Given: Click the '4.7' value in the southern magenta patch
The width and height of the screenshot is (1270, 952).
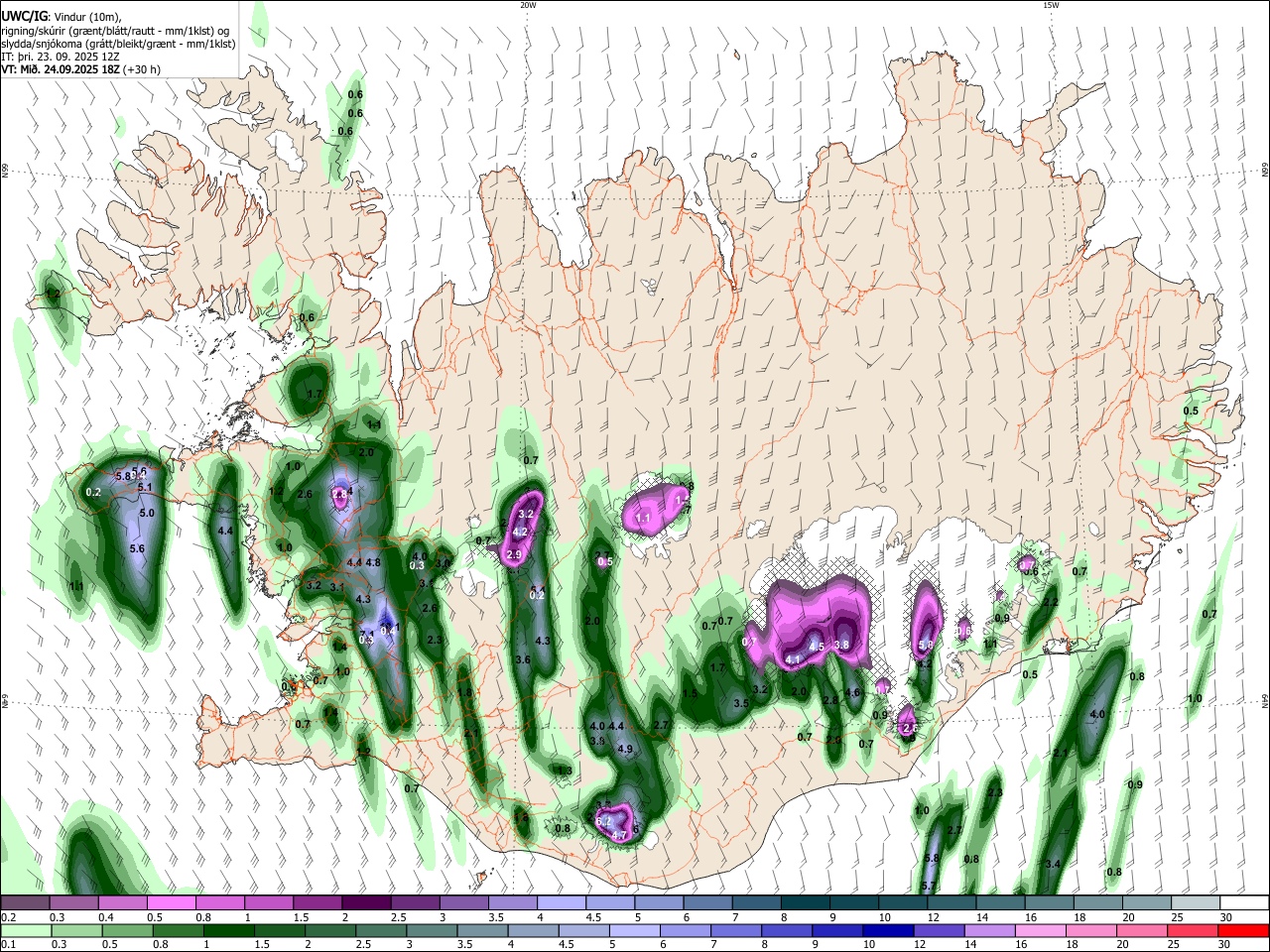Looking at the screenshot, I should tap(619, 836).
